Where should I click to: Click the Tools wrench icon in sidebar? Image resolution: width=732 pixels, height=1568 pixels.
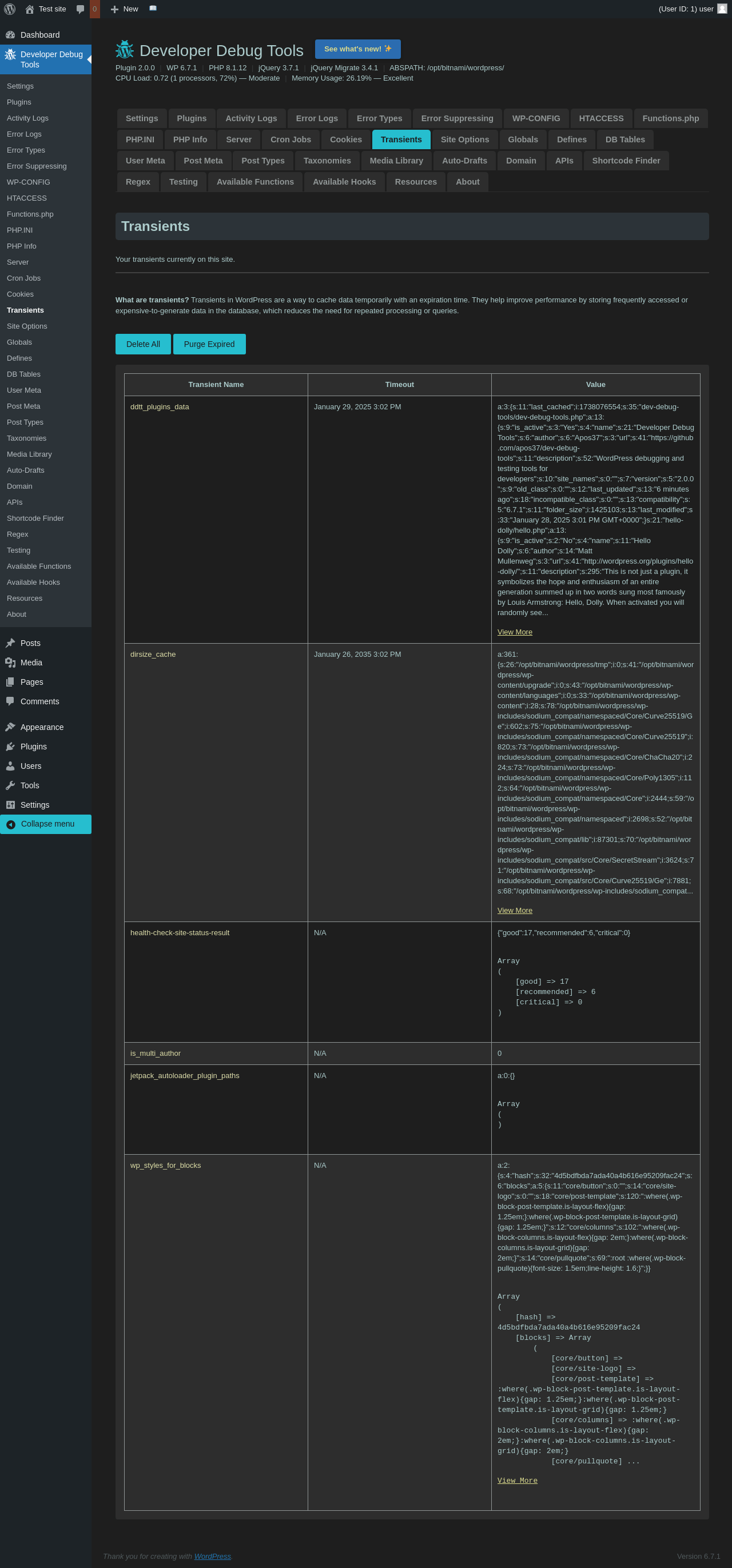tap(10, 786)
